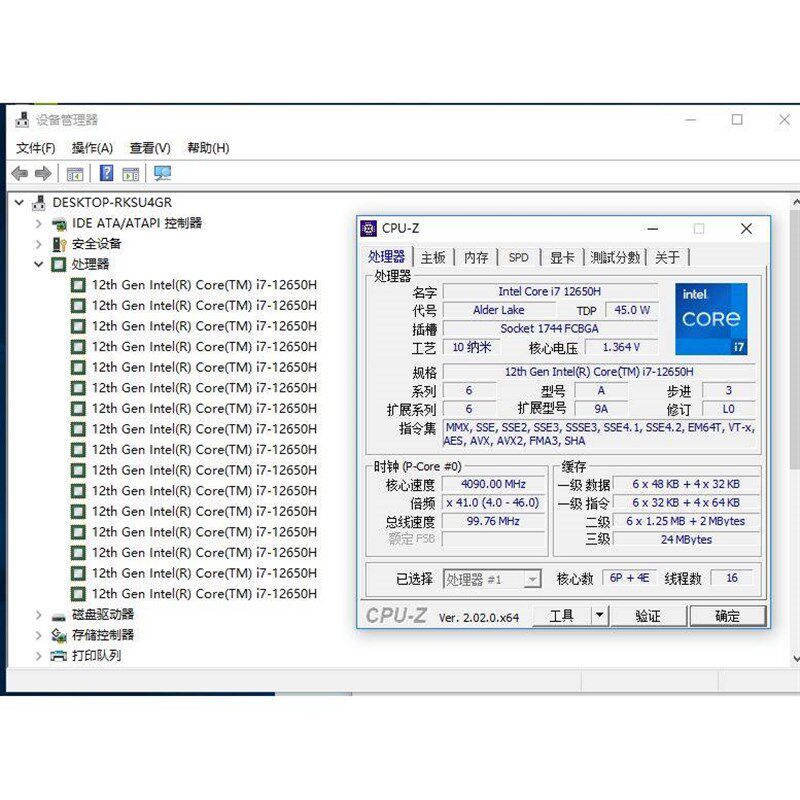
Task: Open the 查看(V) menu
Action: pos(150,148)
